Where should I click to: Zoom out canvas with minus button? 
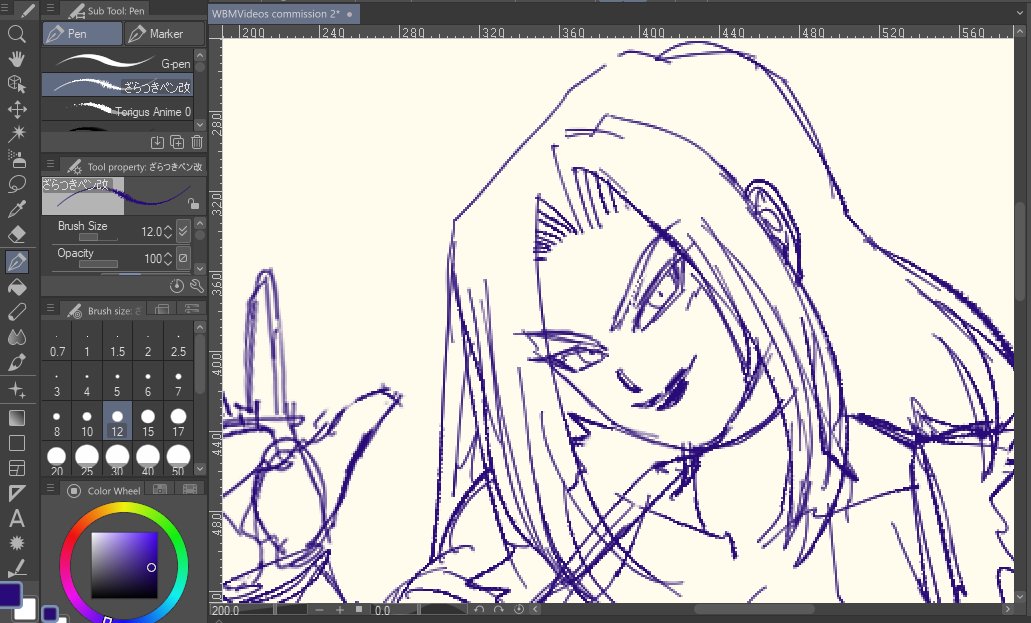[320, 610]
